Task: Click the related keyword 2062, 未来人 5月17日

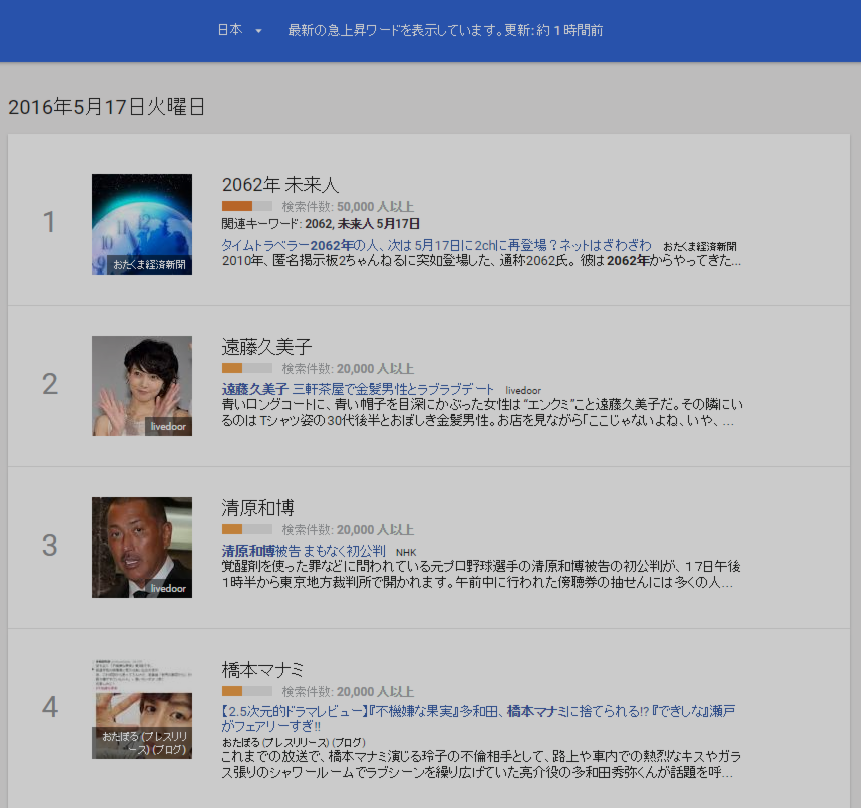Action: pyautogui.click(x=362, y=224)
